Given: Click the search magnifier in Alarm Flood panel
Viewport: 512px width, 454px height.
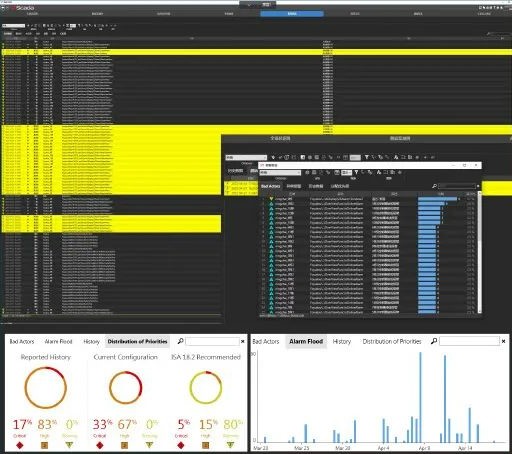Looking at the screenshot, I should [x=434, y=341].
